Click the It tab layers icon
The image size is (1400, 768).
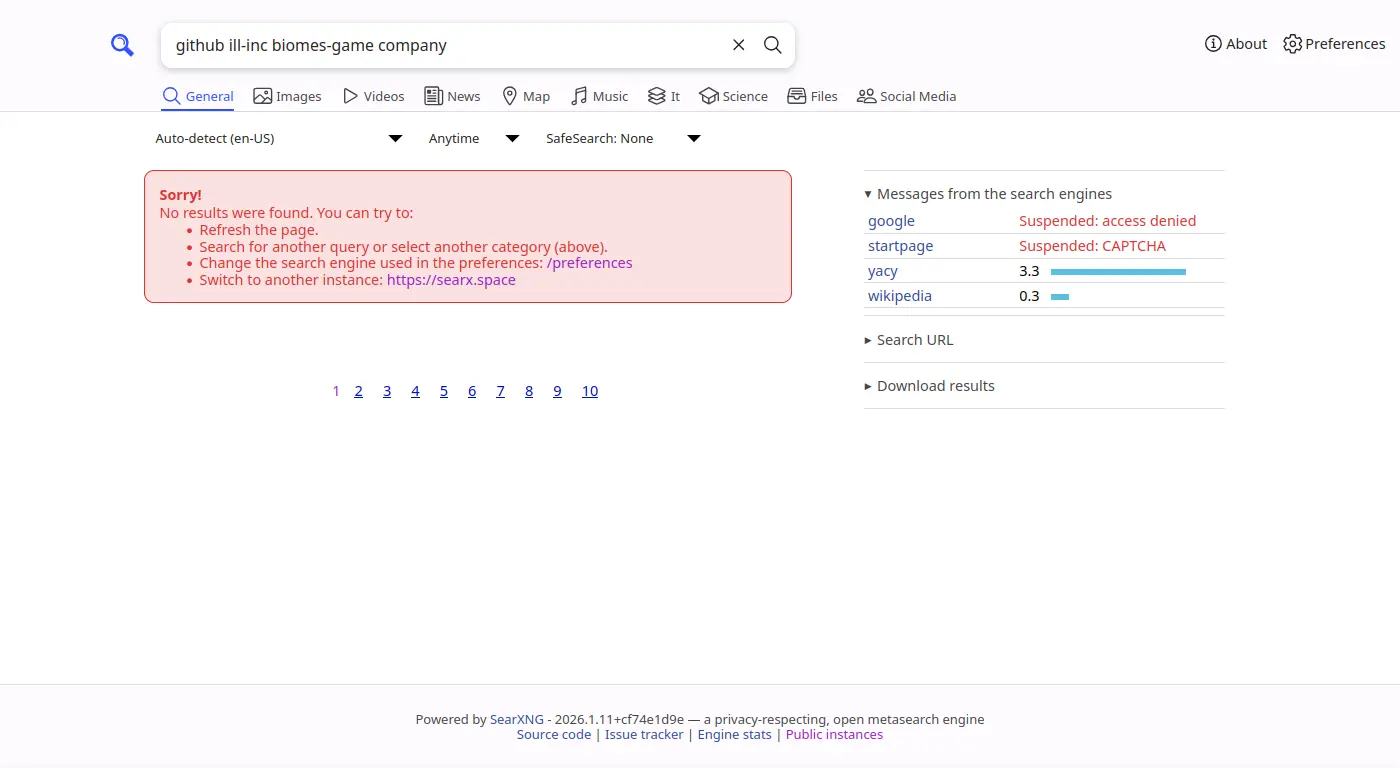tap(656, 96)
